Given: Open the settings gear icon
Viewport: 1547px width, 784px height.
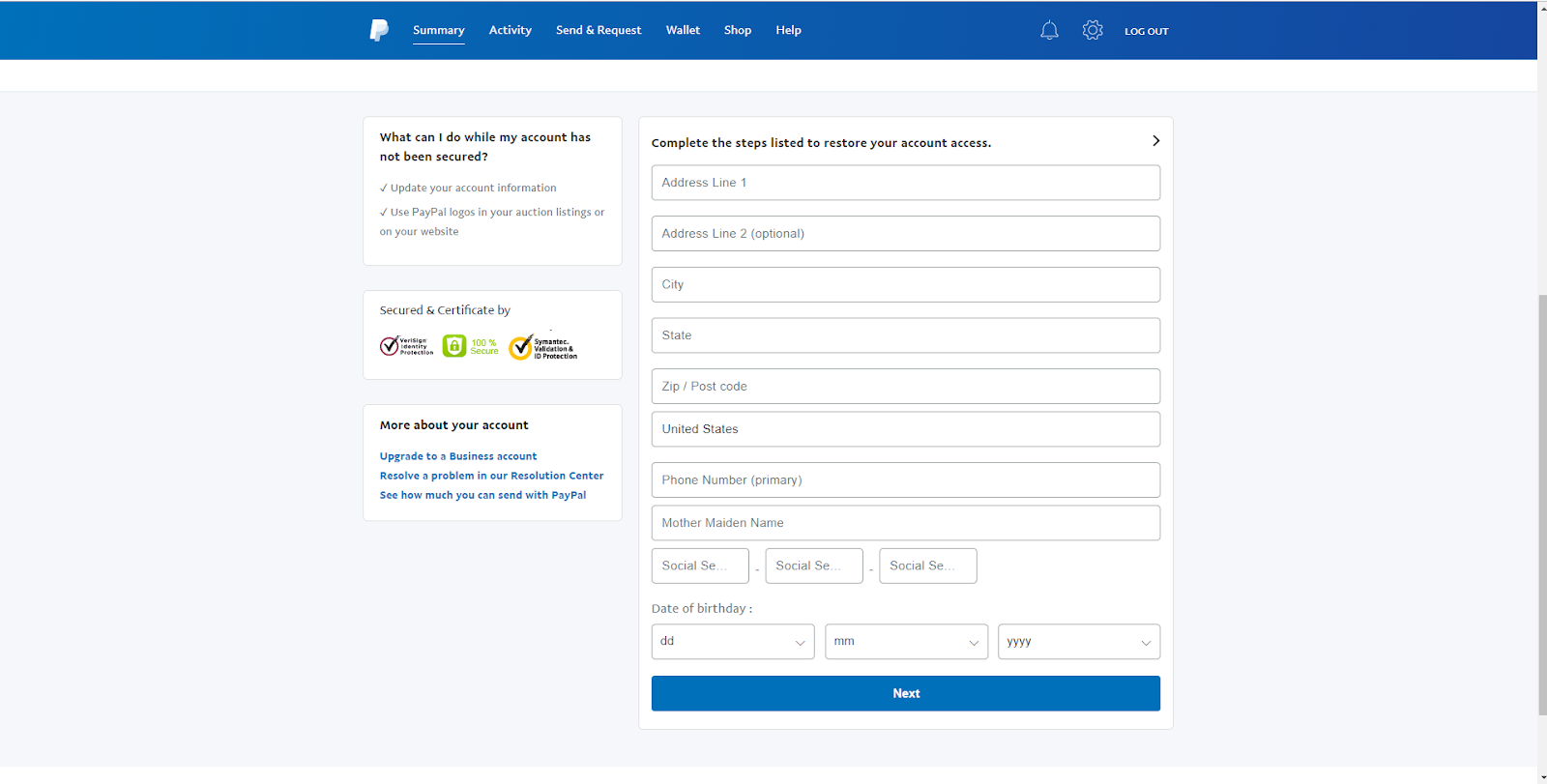Looking at the screenshot, I should 1093,30.
